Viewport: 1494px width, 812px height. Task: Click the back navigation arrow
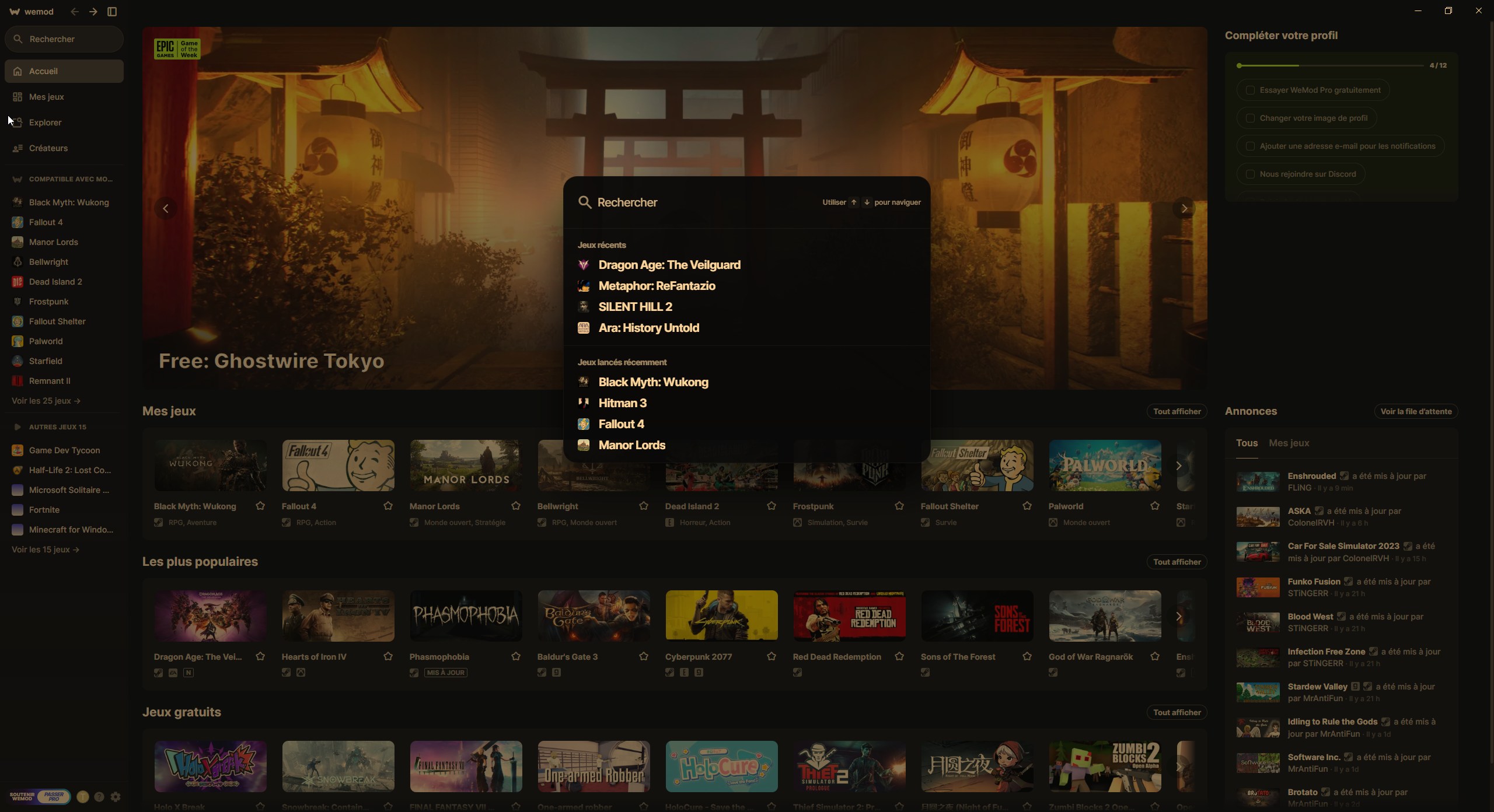coord(74,12)
